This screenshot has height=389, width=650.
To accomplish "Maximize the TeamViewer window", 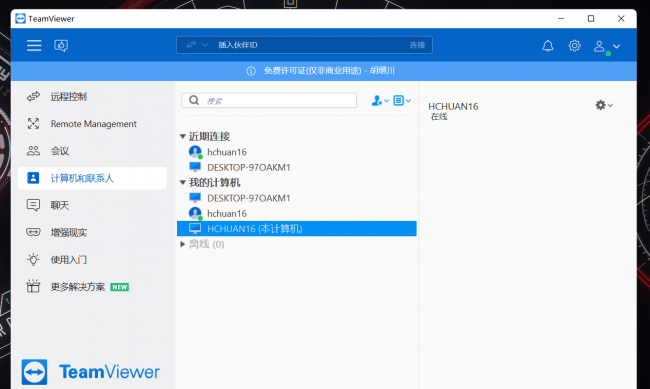I will click(591, 19).
